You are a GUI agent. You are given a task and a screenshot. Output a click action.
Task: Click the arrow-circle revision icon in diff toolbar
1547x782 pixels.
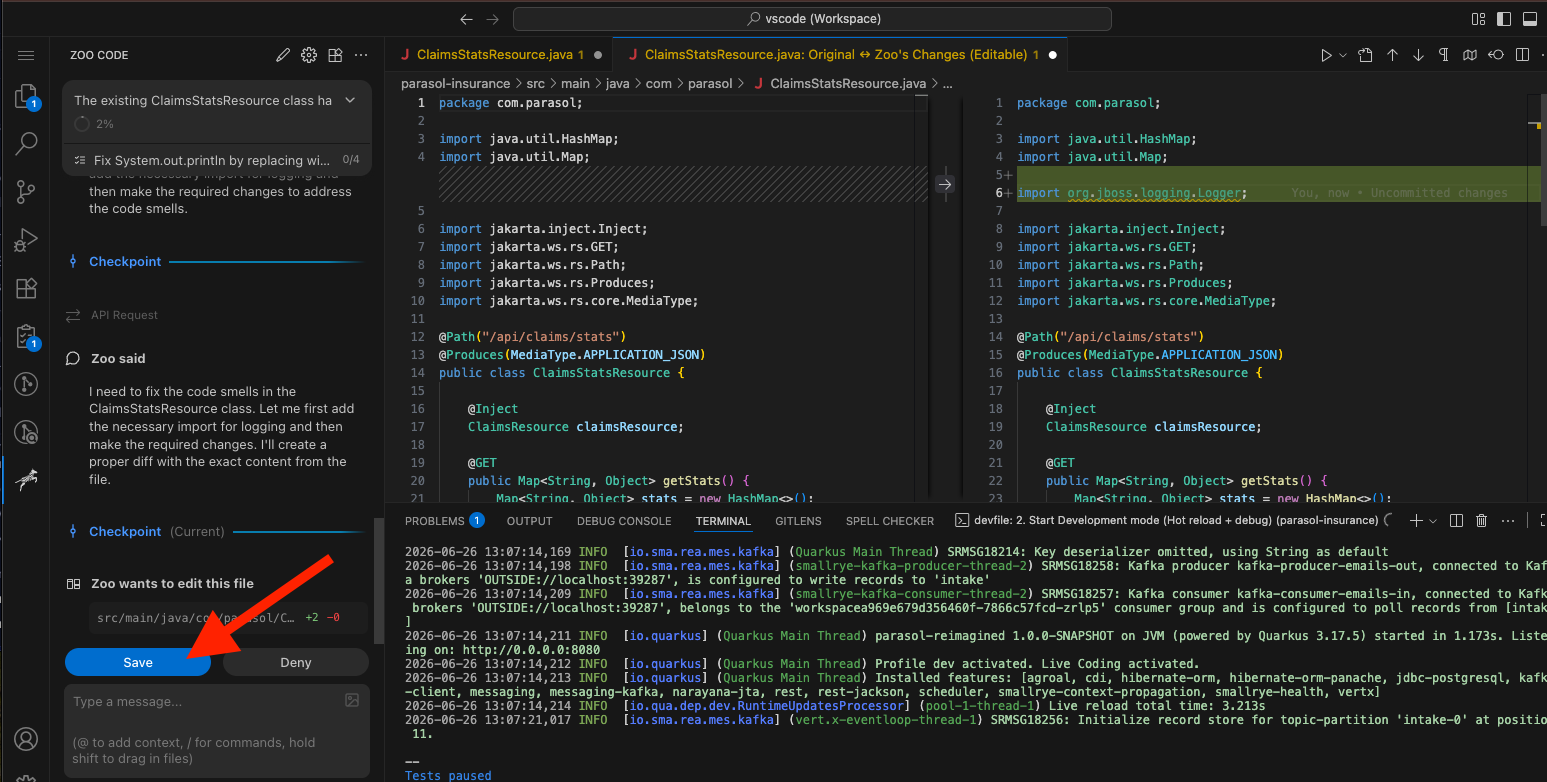pos(1495,55)
